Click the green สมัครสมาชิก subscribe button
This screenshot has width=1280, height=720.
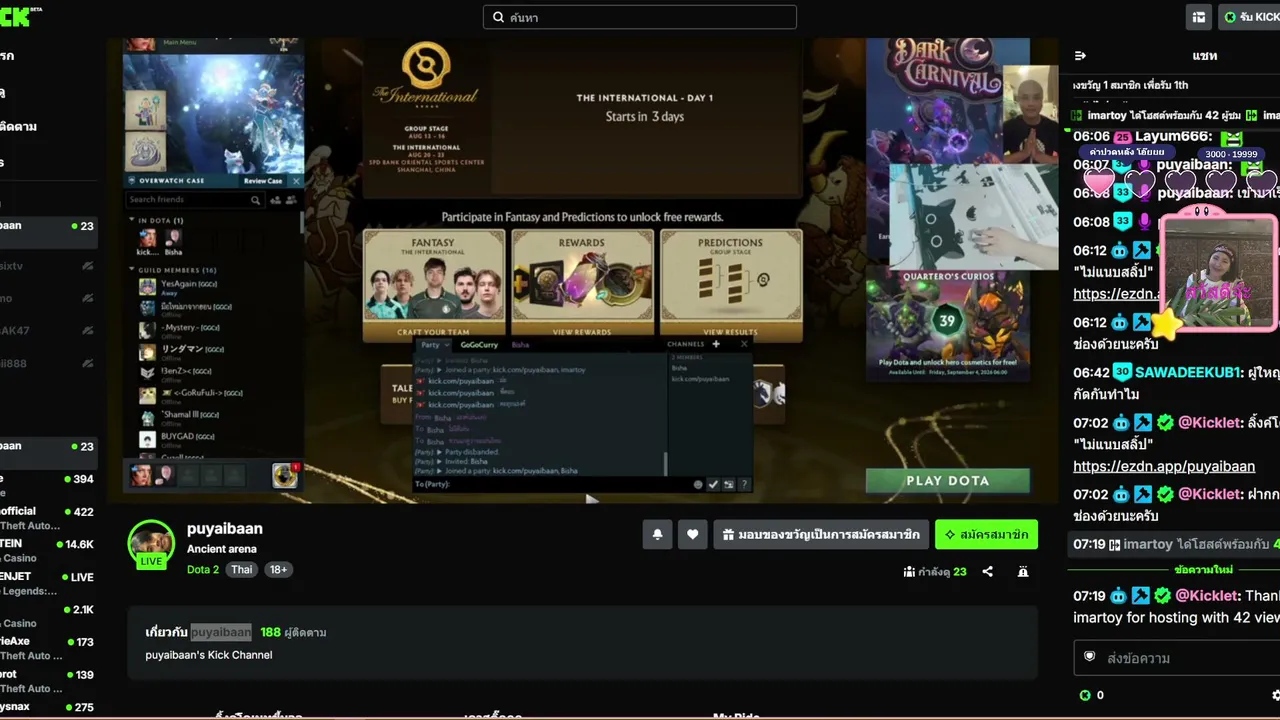986,535
